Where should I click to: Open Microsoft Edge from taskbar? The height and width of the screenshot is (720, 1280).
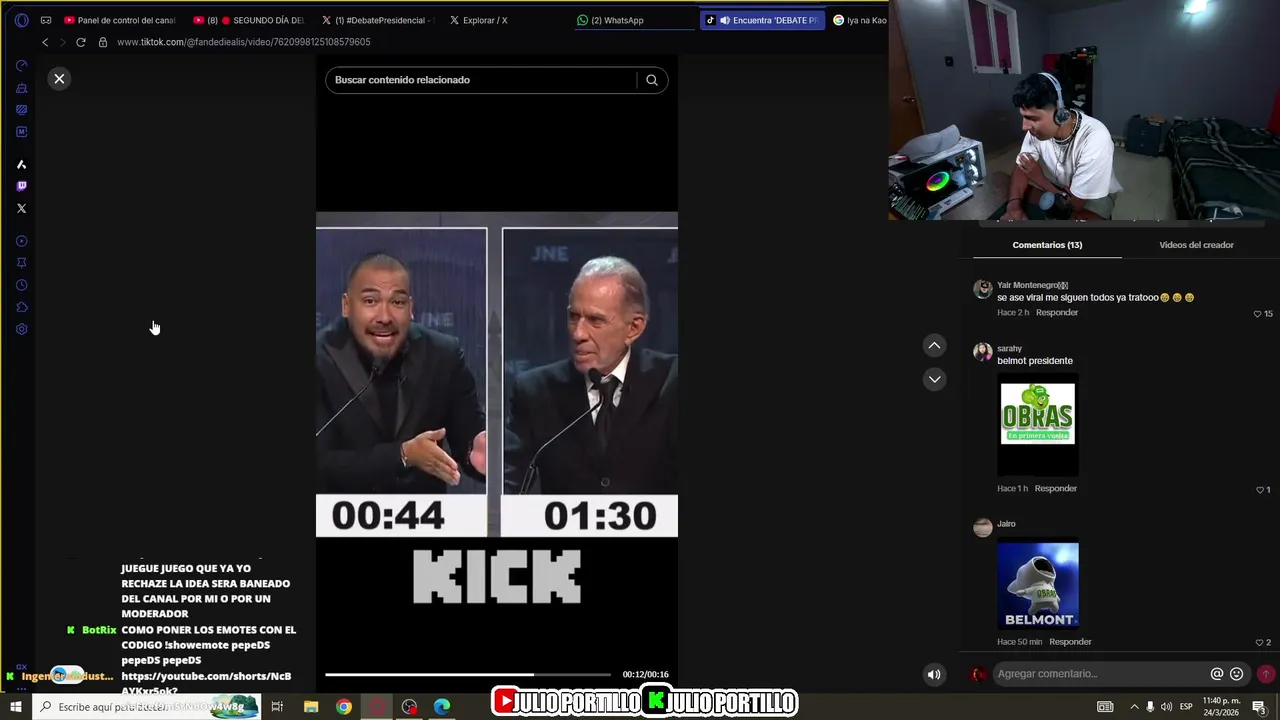click(x=442, y=707)
